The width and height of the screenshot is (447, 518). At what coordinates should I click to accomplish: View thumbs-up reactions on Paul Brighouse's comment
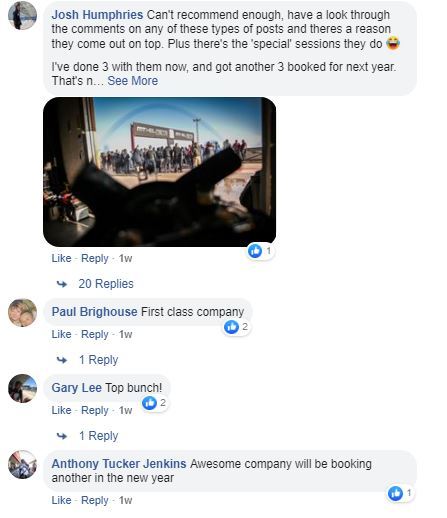point(237,327)
